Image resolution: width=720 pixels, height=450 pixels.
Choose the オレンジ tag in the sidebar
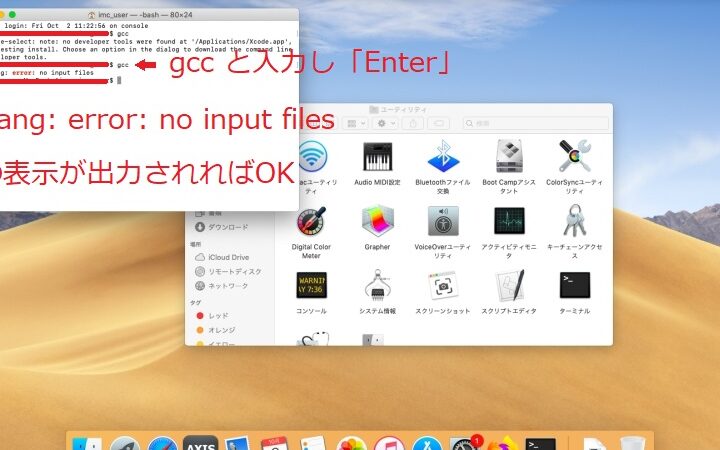216,330
